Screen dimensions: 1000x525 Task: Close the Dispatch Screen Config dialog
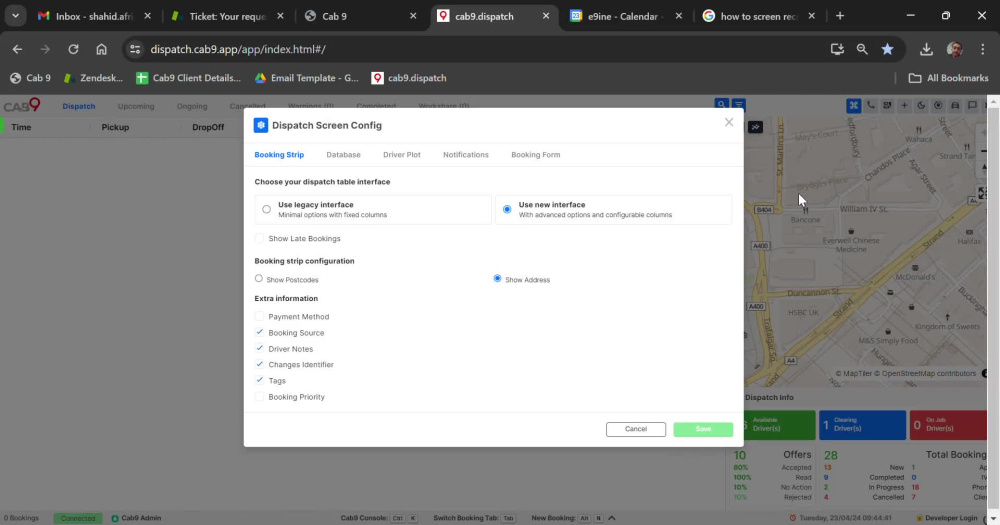[x=729, y=122]
